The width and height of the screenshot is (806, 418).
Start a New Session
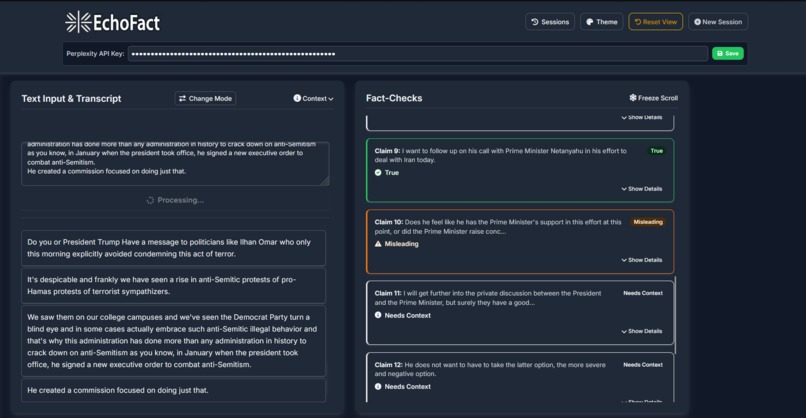click(x=718, y=22)
